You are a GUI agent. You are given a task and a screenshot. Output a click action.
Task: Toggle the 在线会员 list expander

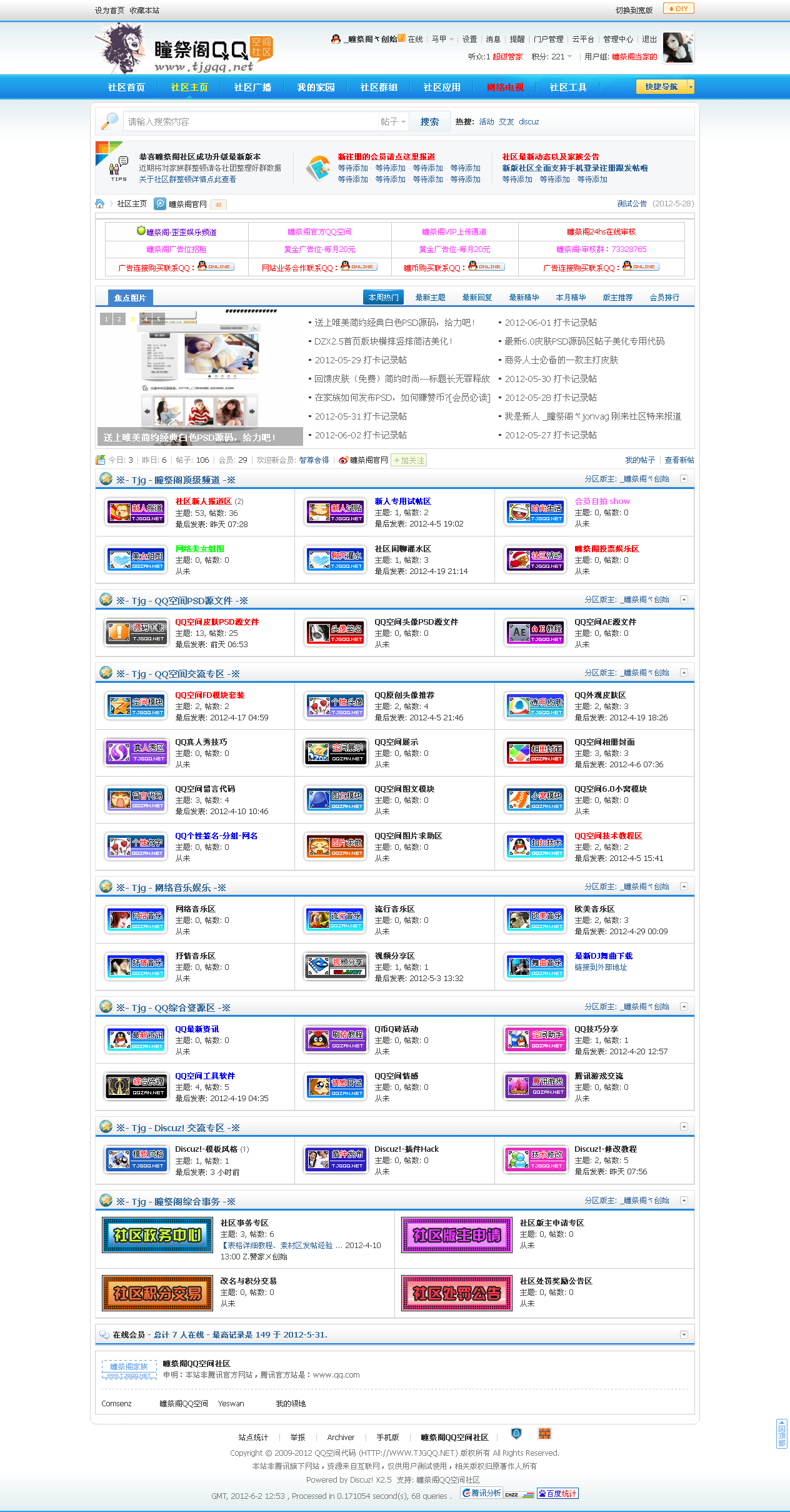point(684,1334)
